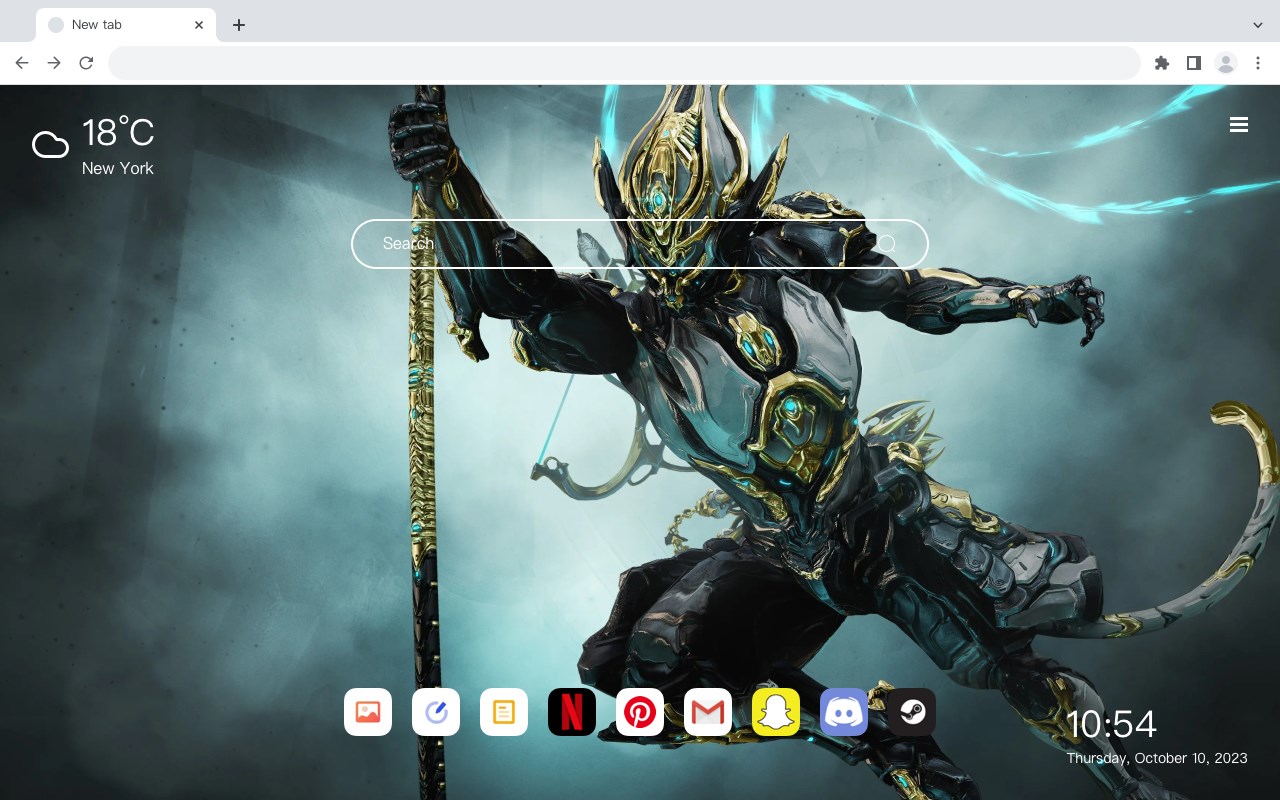
Task: Click the cloud weather icon
Action: pos(50,146)
